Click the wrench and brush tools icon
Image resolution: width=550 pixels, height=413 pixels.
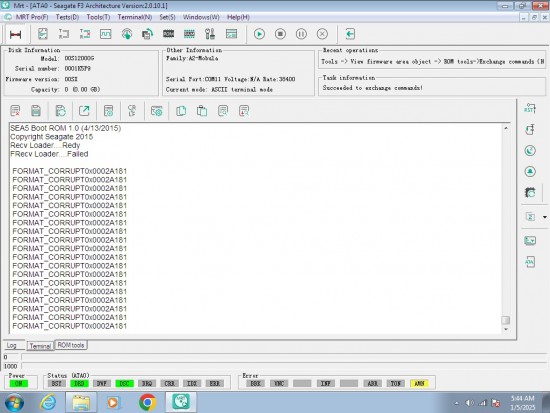(x=210, y=34)
